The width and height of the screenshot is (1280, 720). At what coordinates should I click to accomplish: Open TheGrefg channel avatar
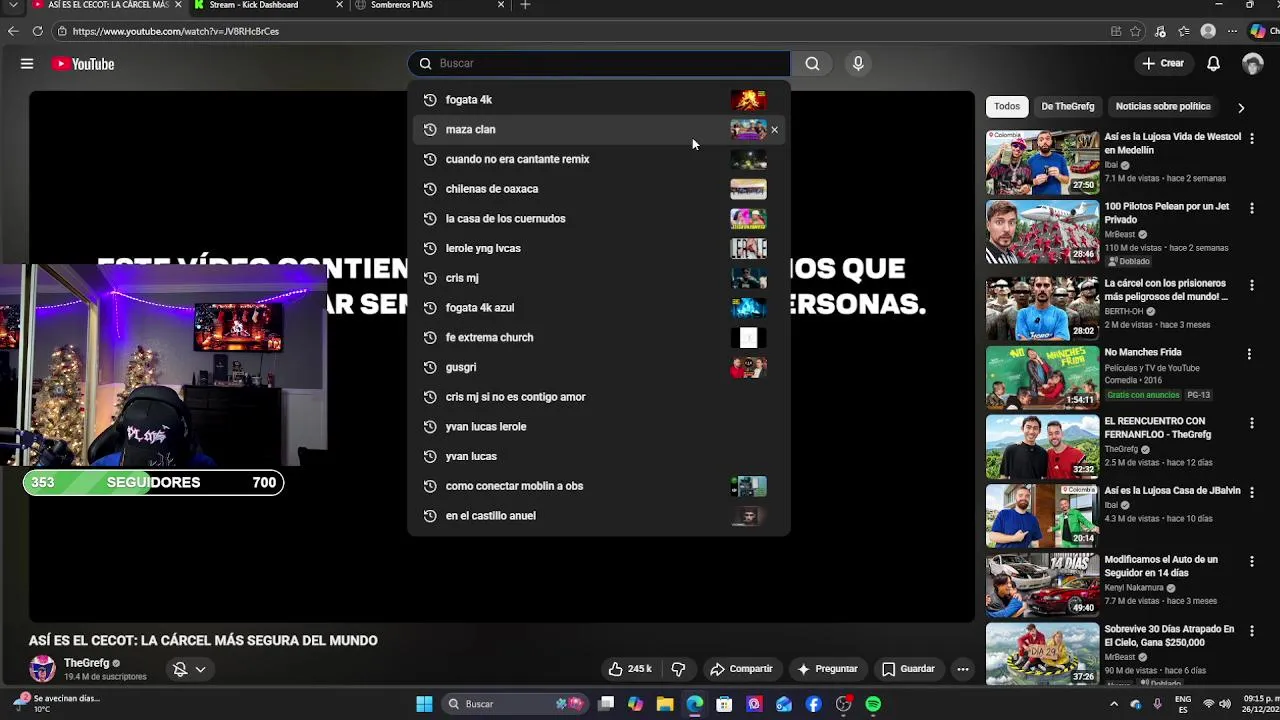pos(42,669)
